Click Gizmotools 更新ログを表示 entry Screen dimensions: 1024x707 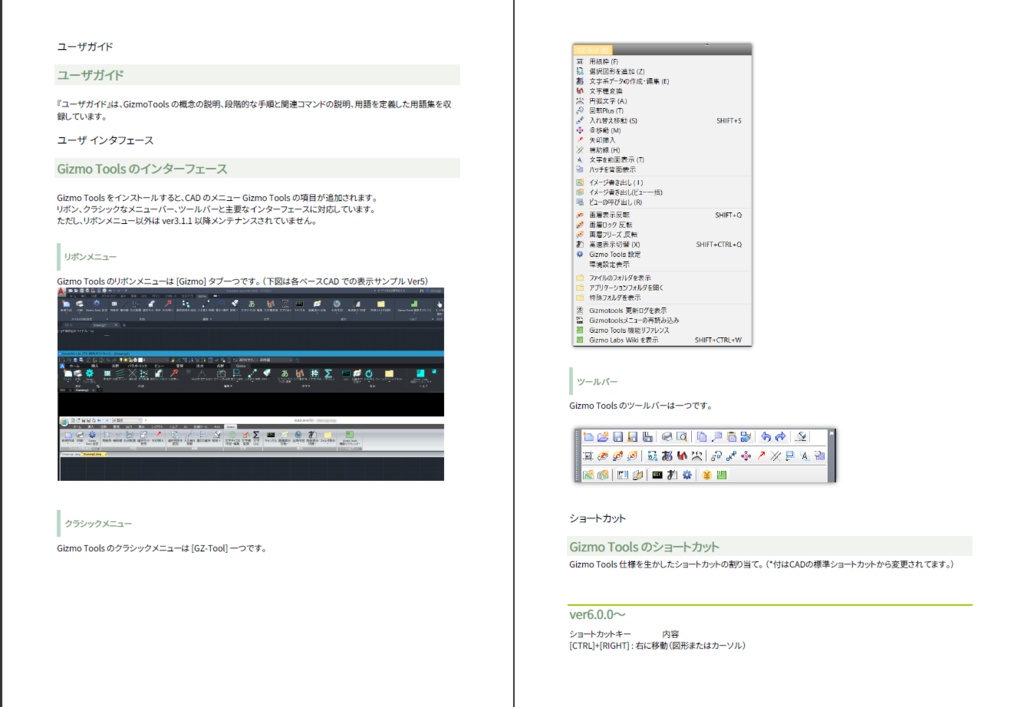628,312
